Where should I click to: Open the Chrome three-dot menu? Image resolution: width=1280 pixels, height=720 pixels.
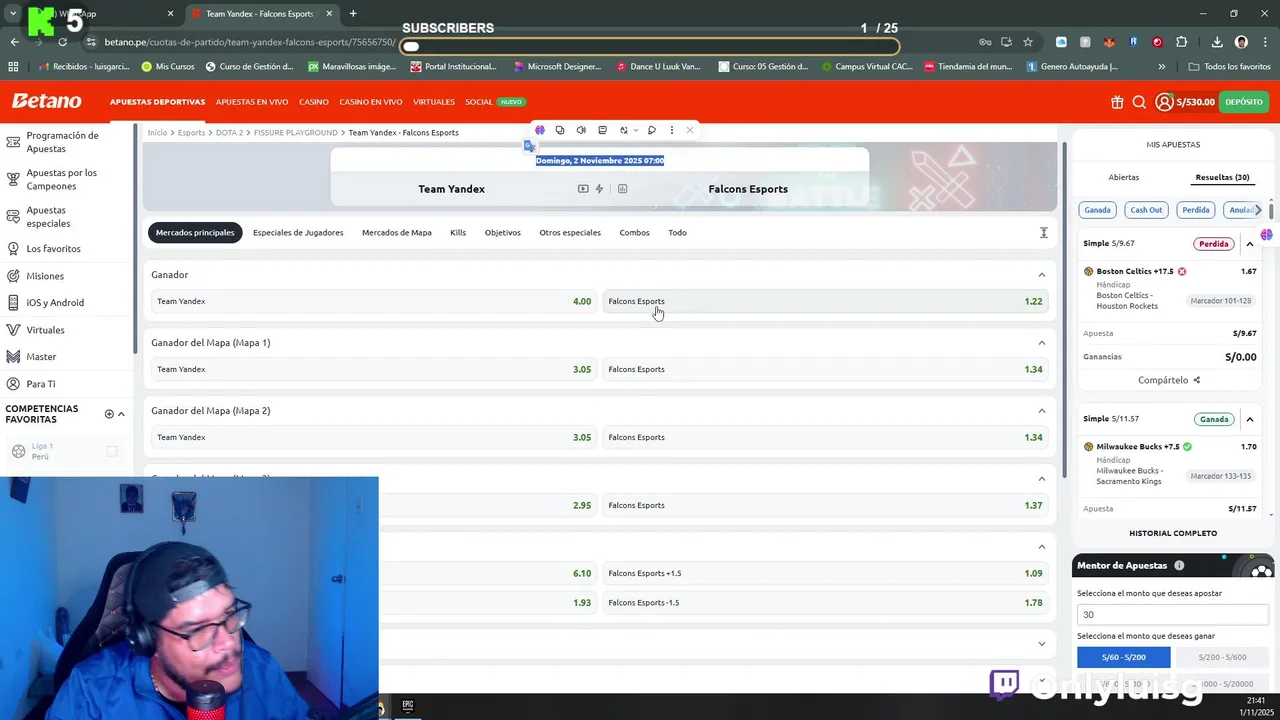[x=1264, y=42]
